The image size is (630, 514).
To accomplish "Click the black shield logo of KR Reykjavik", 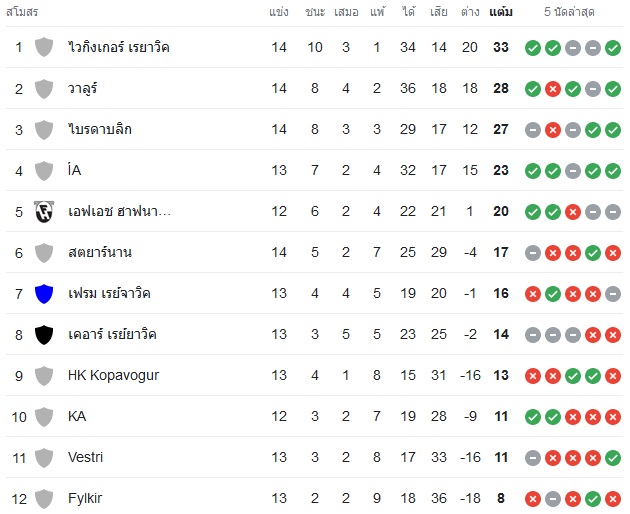I will 44,335.
